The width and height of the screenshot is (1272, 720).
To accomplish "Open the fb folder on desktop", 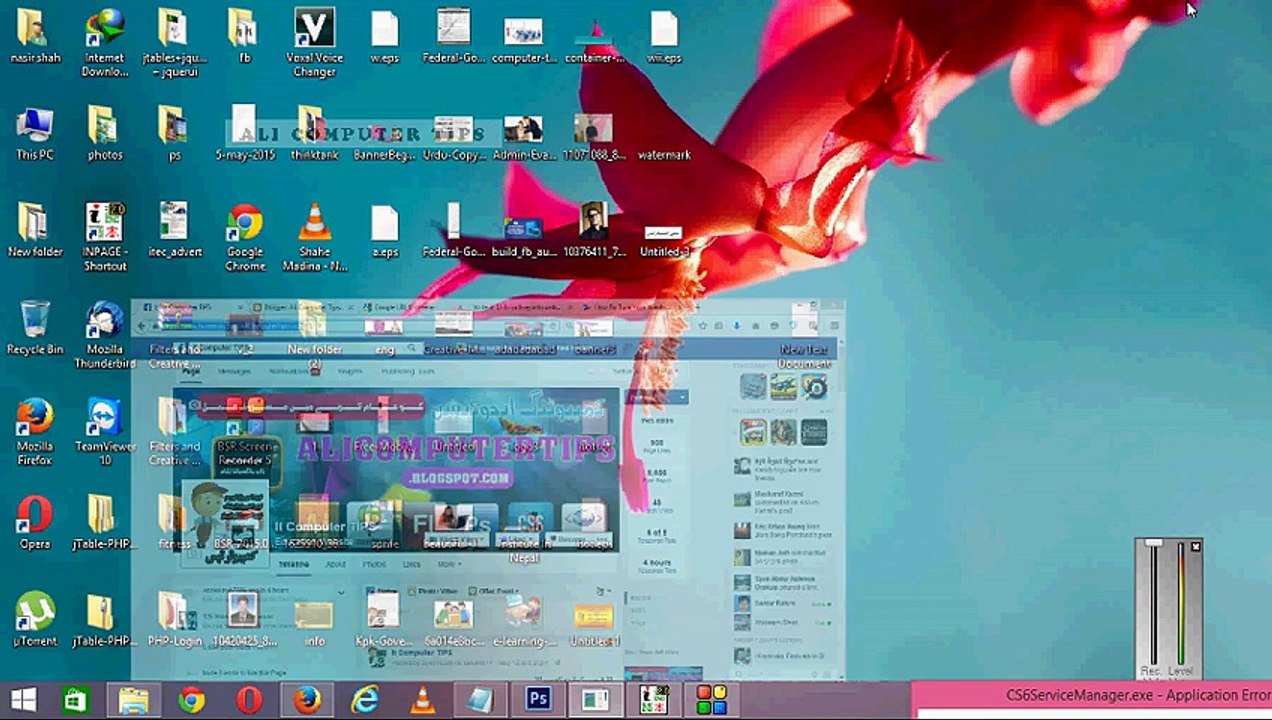I will [244, 37].
